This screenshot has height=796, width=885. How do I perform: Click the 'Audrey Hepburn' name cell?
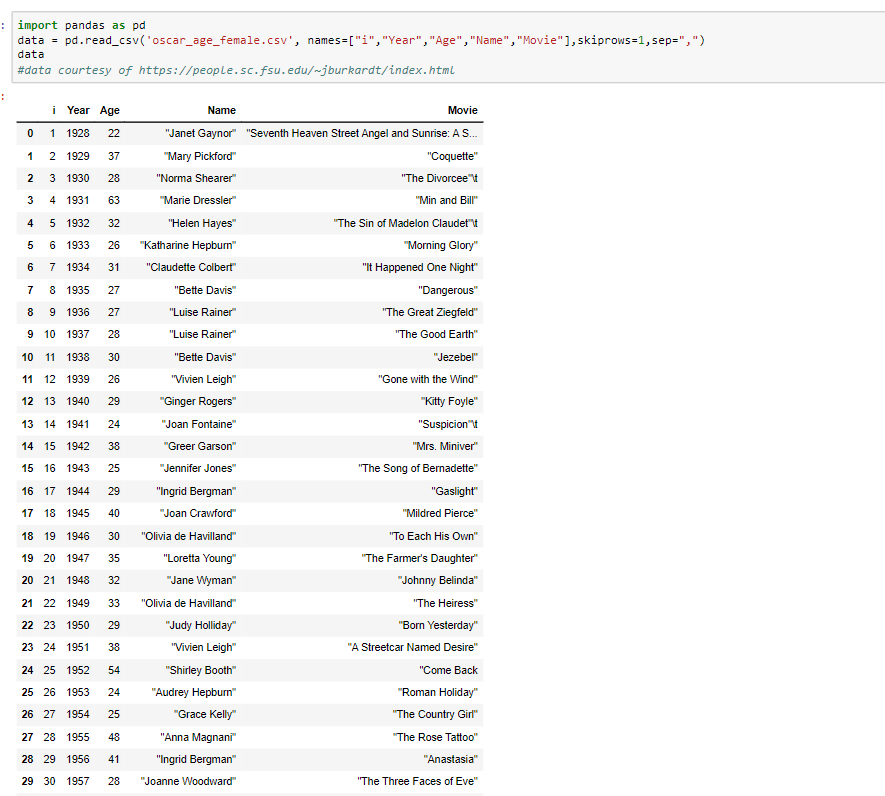(x=195, y=692)
